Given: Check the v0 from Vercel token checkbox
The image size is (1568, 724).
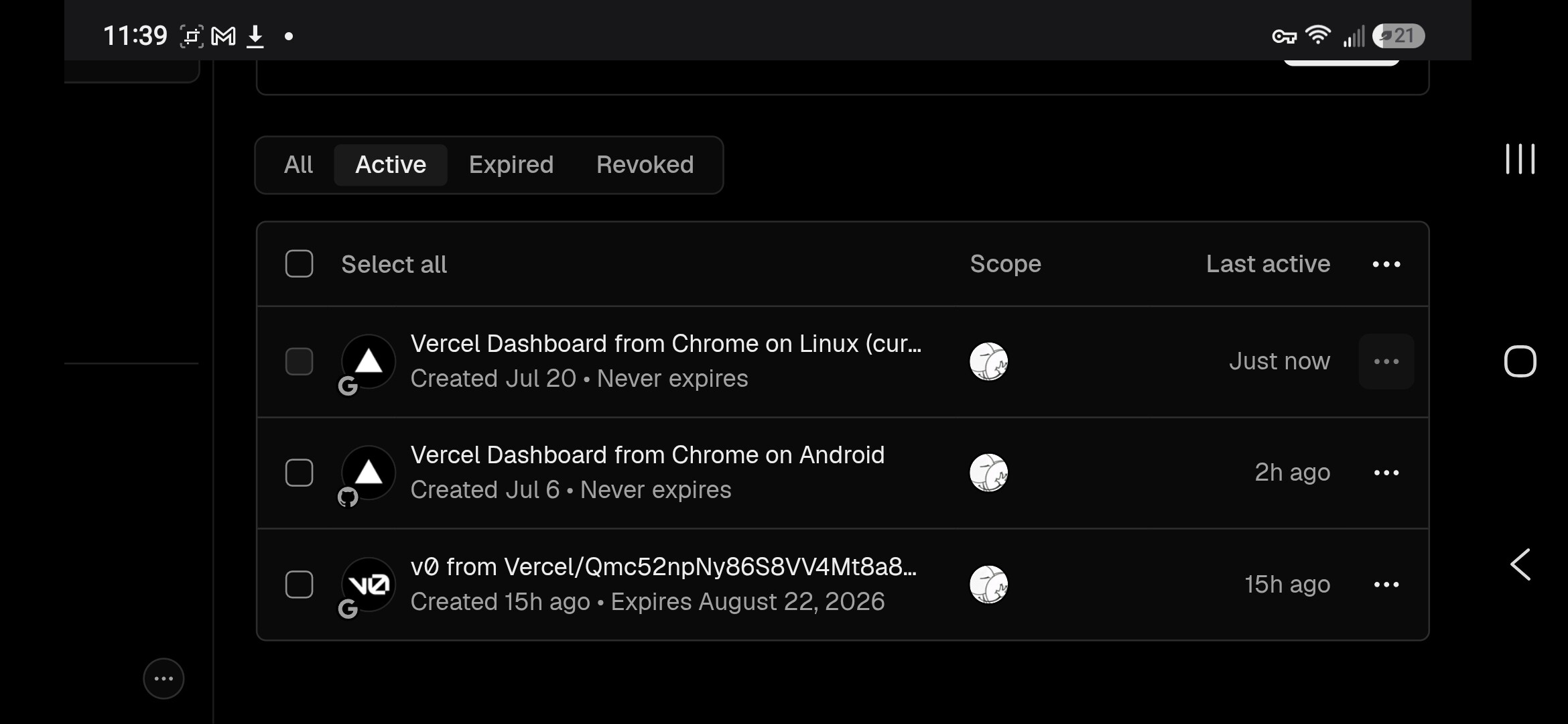Looking at the screenshot, I should [299, 585].
